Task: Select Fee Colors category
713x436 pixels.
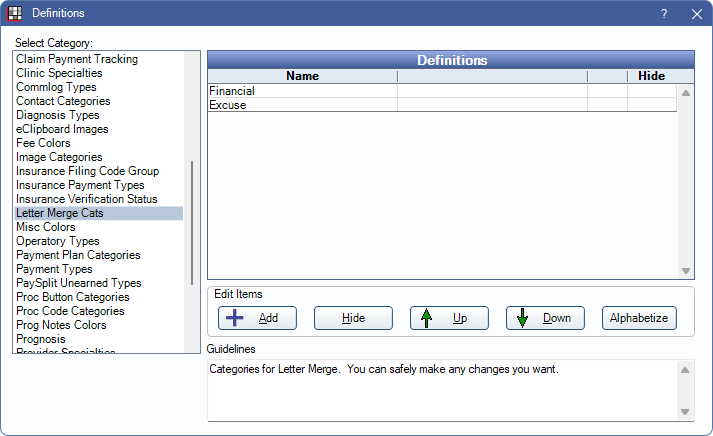Action: coord(43,143)
